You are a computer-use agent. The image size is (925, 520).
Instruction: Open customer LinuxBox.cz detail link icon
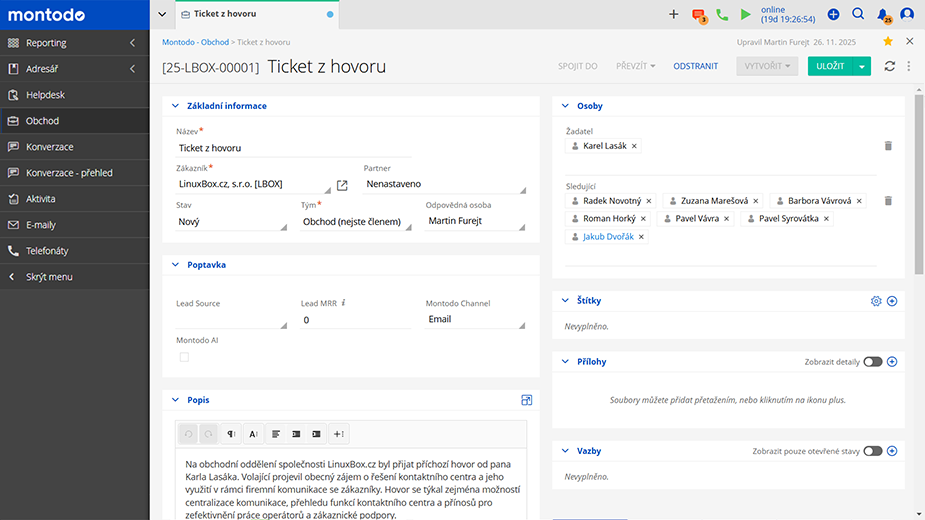tap(342, 185)
